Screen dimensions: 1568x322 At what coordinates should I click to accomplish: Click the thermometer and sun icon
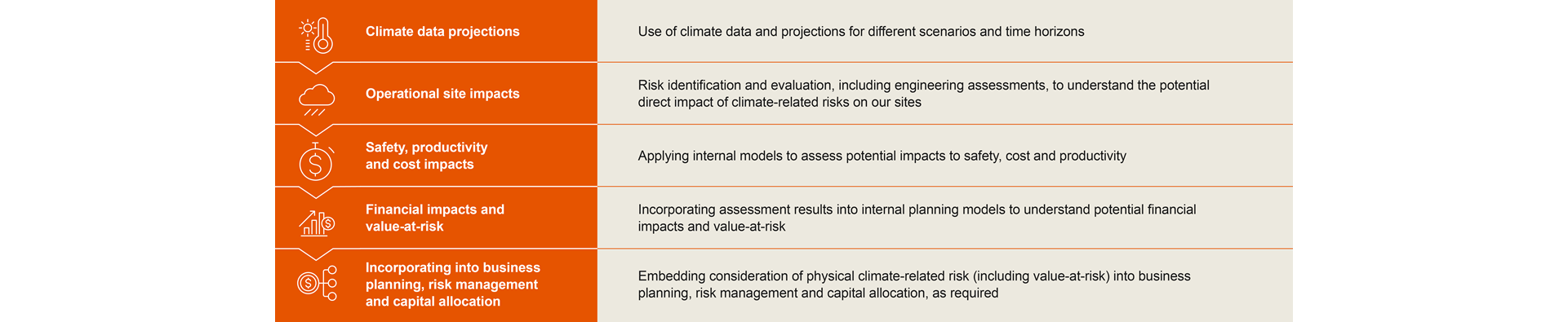point(317,36)
